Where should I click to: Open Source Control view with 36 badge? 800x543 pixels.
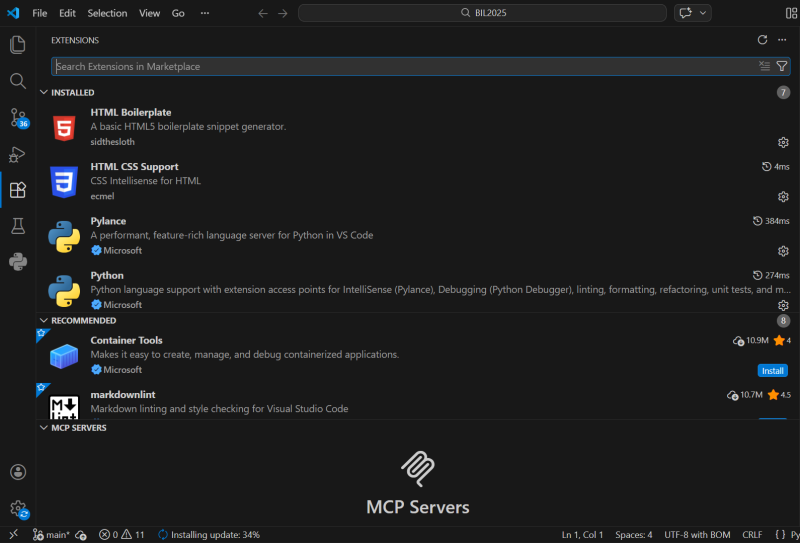(x=18, y=117)
